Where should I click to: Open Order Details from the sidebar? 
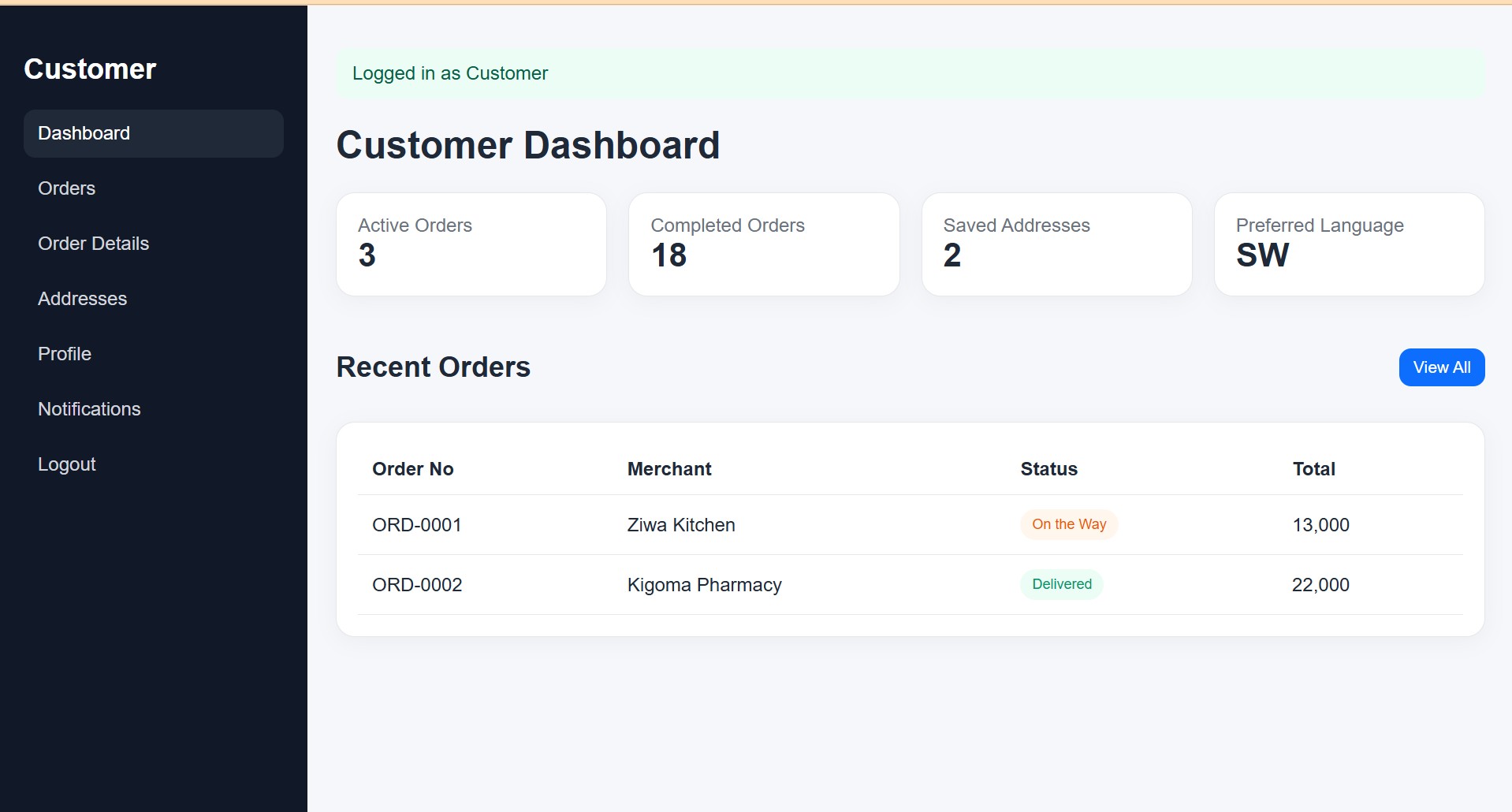pyautogui.click(x=93, y=244)
